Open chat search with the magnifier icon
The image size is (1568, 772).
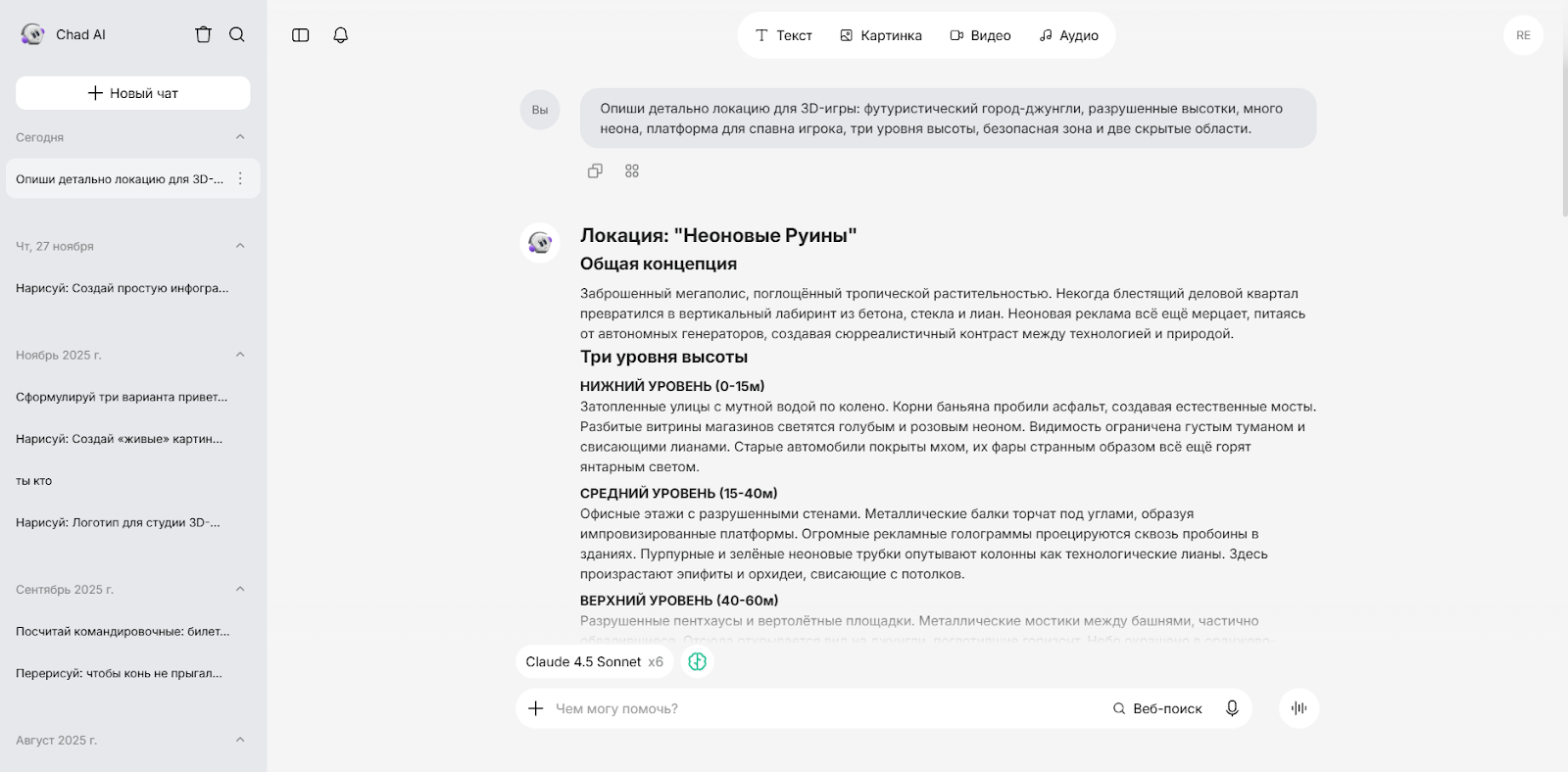coord(237,34)
